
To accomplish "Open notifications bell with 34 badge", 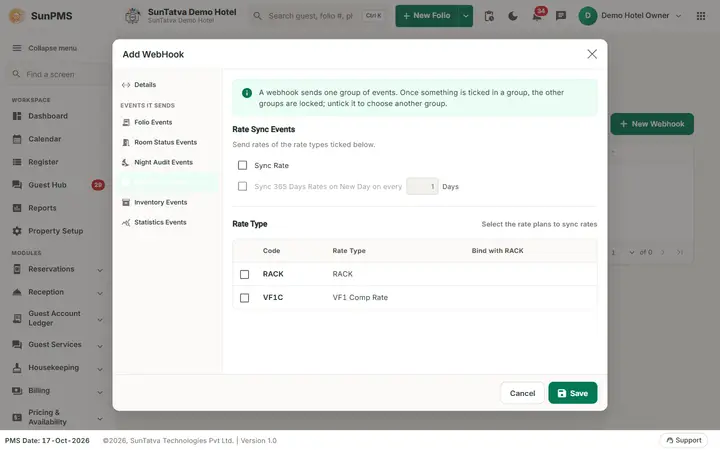I will click(x=537, y=15).
